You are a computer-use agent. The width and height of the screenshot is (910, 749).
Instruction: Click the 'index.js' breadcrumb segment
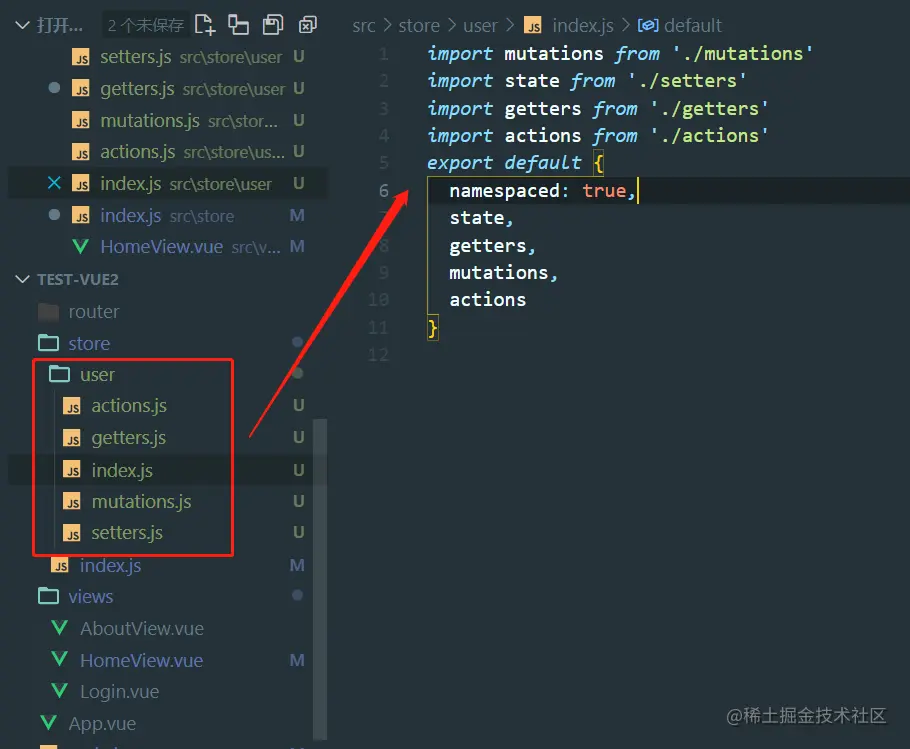coord(583,26)
